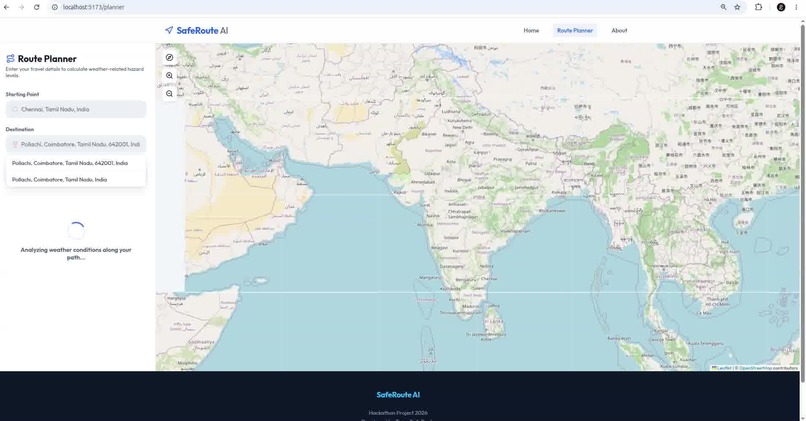Click the Destination input field

pyautogui.click(x=76, y=144)
